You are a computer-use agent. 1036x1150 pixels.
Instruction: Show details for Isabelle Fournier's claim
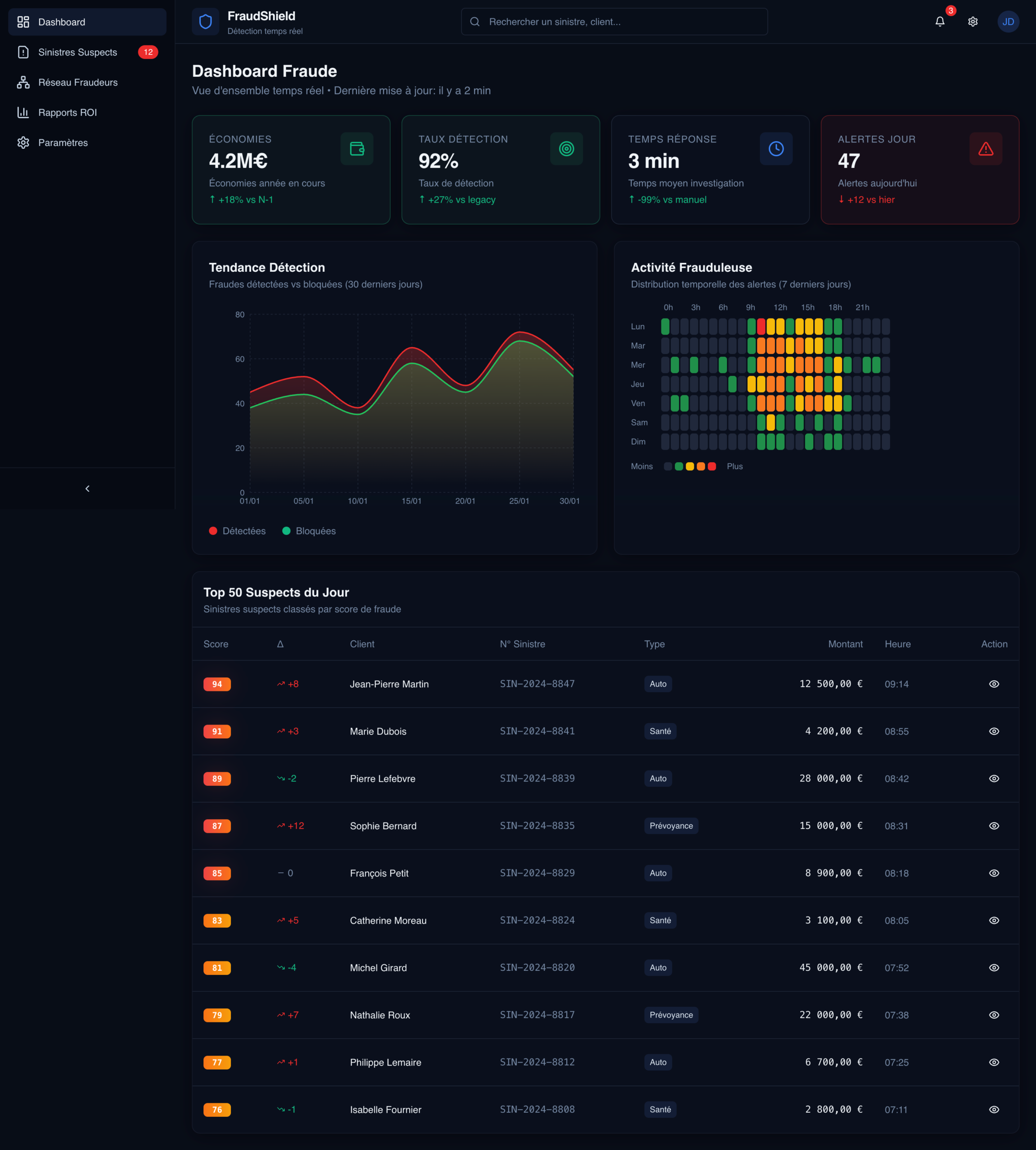click(994, 1109)
